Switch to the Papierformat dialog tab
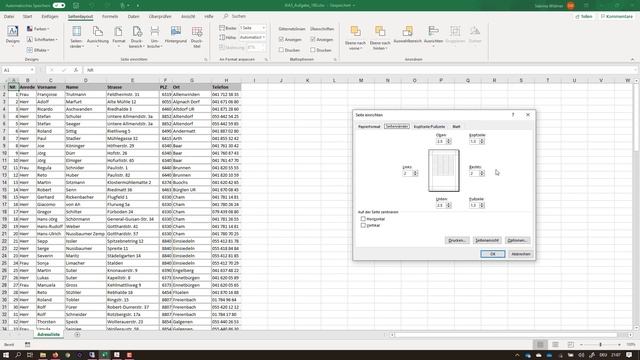Image resolution: width=640 pixels, height=360 pixels. click(x=369, y=127)
